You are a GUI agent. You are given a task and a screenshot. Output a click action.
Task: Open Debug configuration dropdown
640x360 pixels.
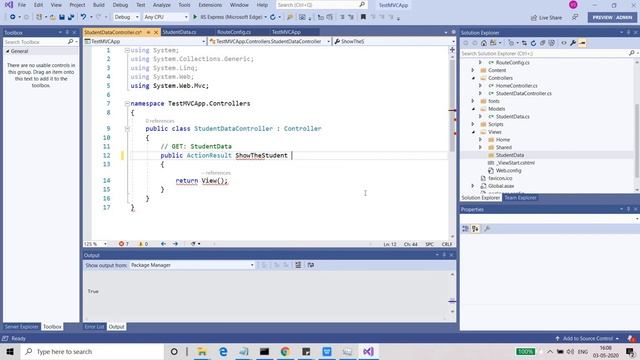coord(127,17)
